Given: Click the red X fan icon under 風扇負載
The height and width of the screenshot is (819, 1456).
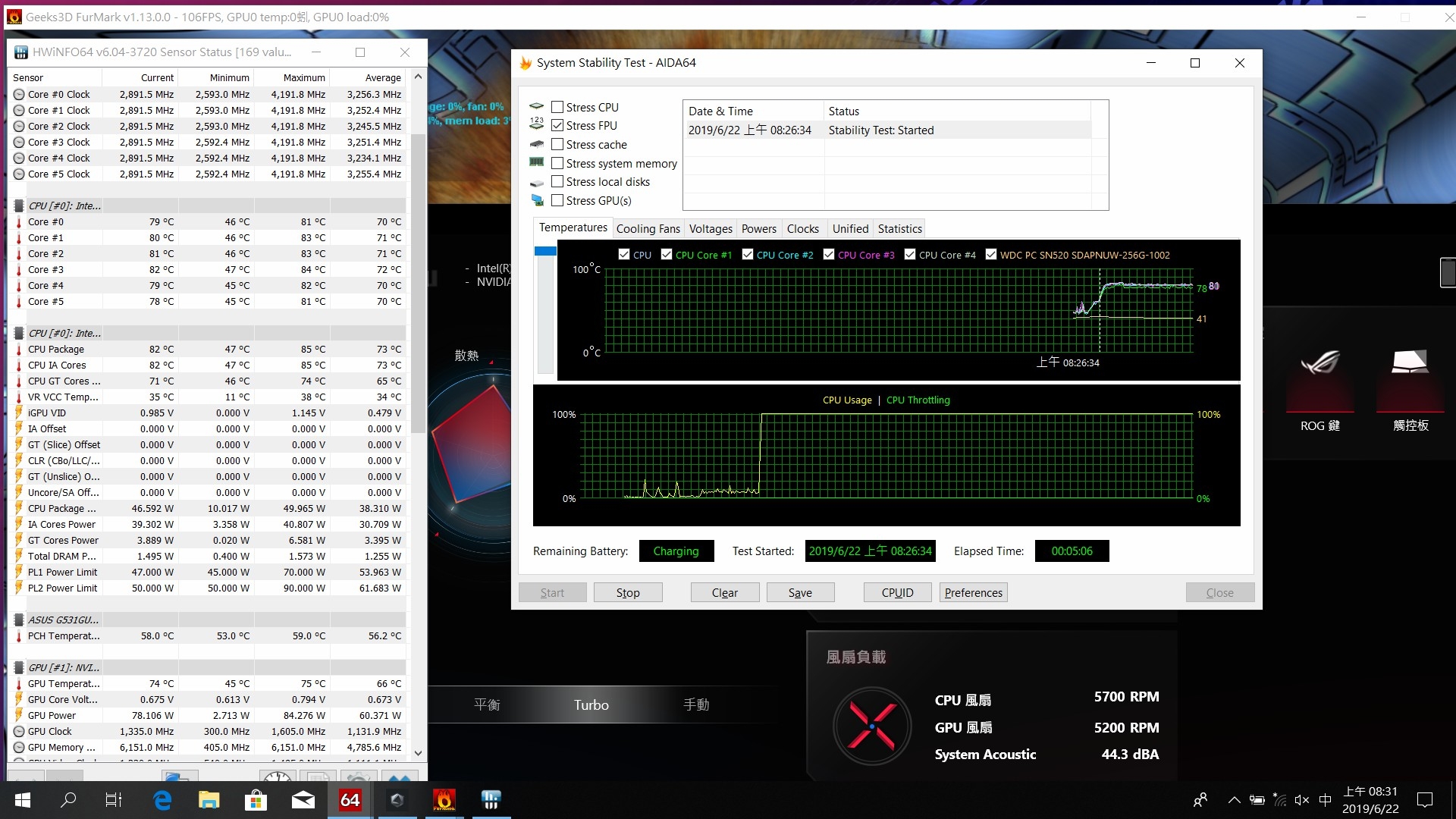Looking at the screenshot, I should (872, 726).
